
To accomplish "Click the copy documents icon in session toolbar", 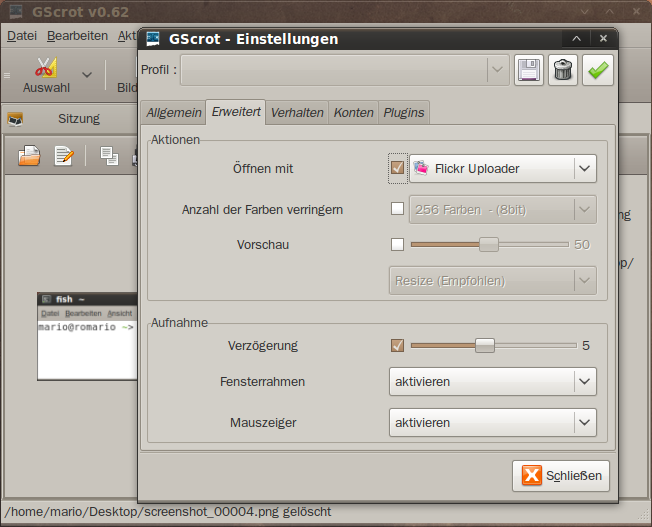I will 109,155.
